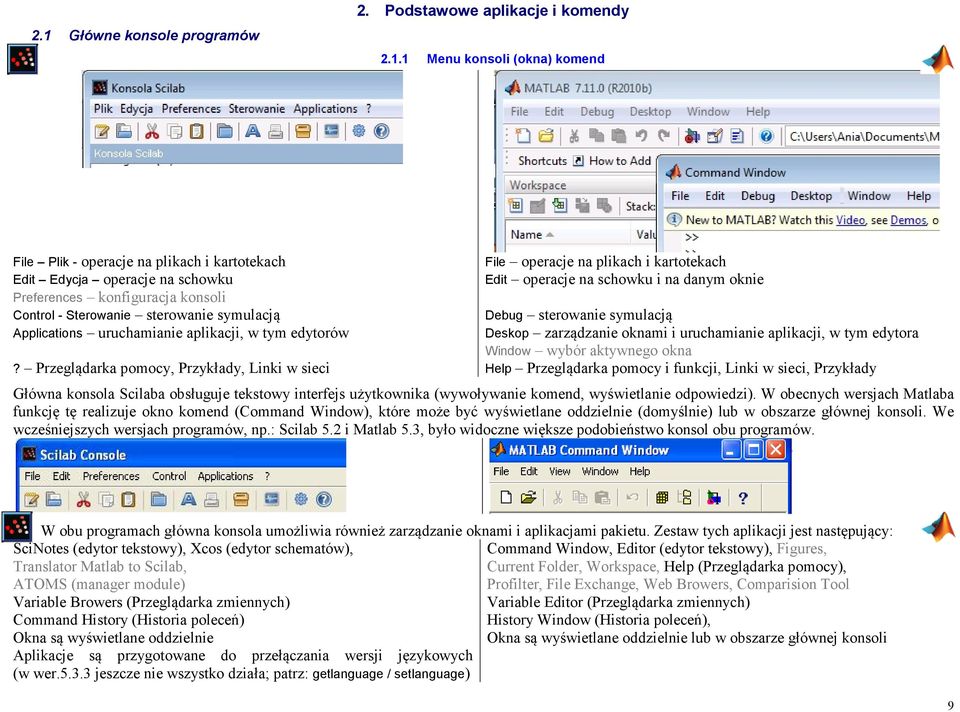Open Applications menu in Konsola Scilab
The image size is (960, 712).
(x=325, y=108)
